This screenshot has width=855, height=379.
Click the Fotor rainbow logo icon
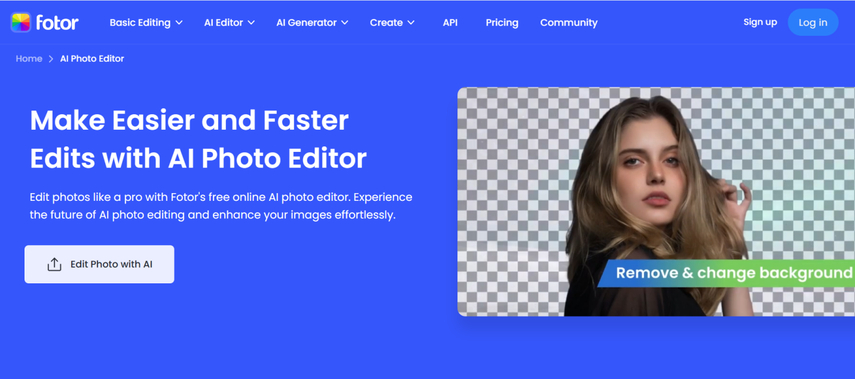21,22
